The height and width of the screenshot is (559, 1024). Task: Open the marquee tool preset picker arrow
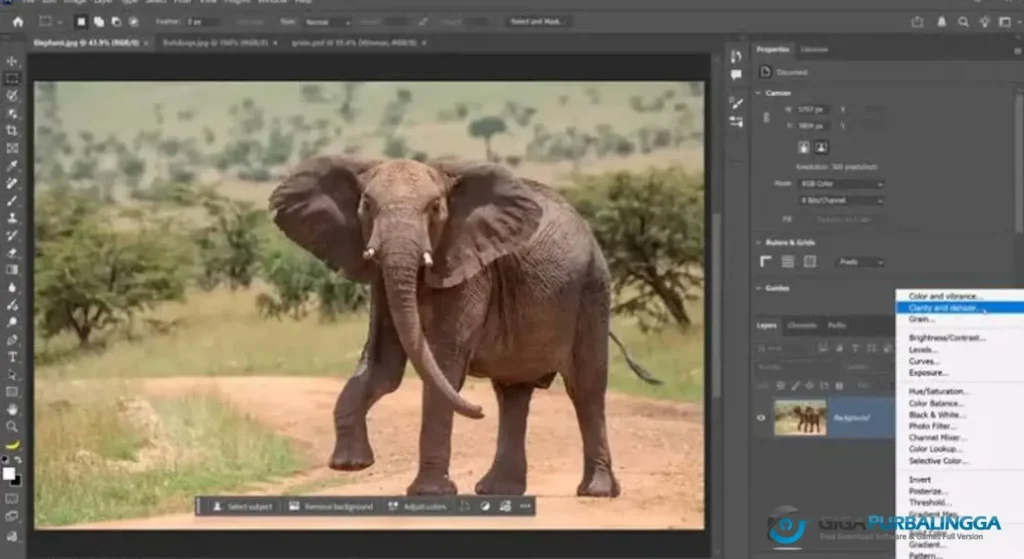coord(59,22)
